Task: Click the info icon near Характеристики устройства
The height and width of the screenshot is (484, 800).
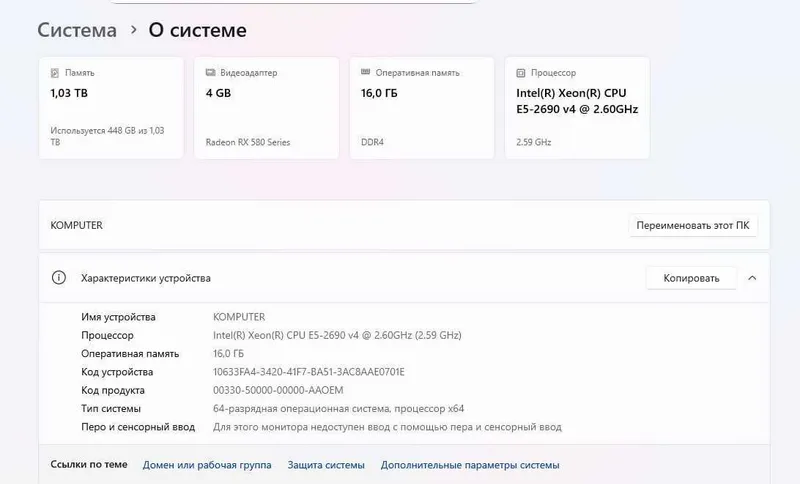Action: tap(59, 278)
